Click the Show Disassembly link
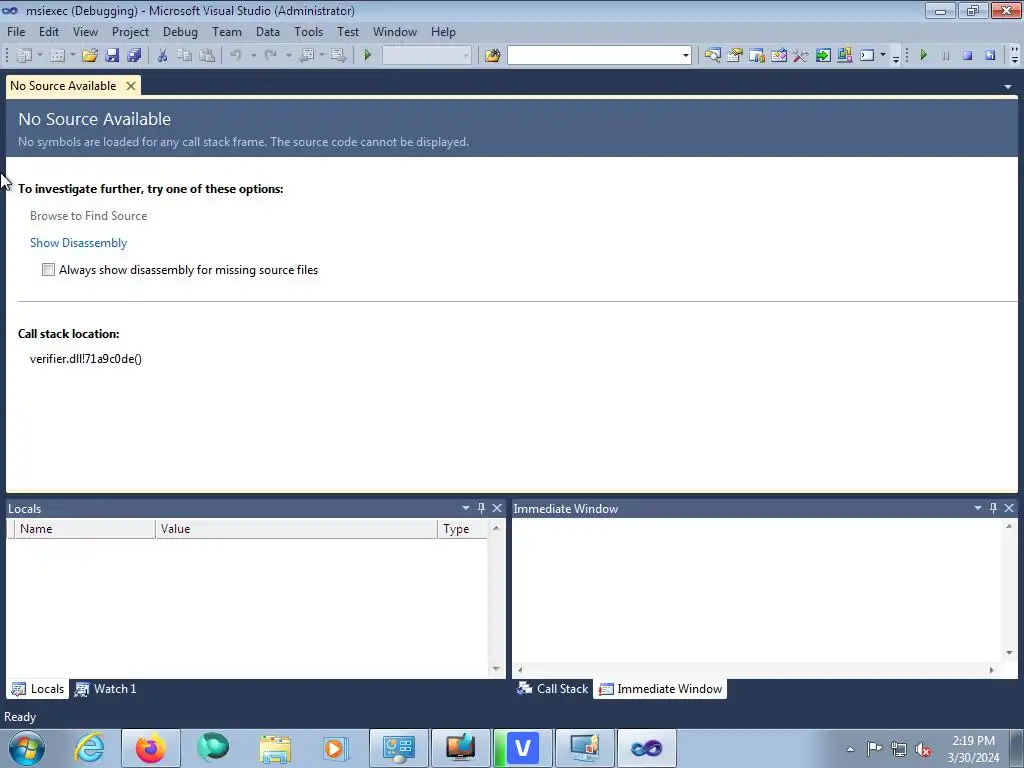 (78, 243)
